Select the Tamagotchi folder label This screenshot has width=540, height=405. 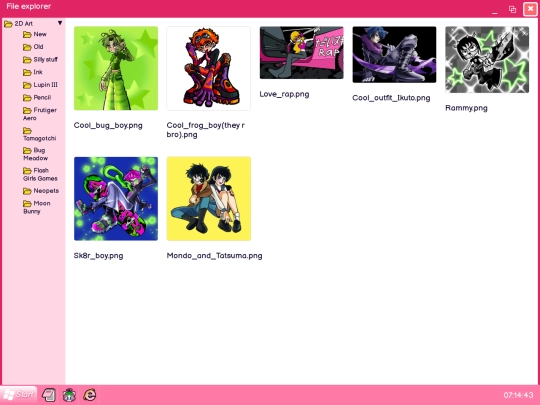pos(40,138)
